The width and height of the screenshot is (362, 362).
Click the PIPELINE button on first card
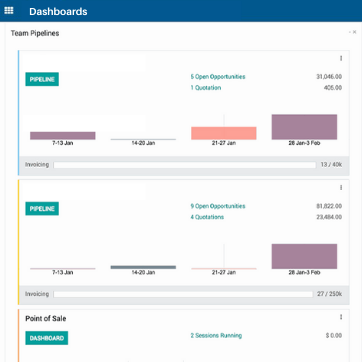pyautogui.click(x=42, y=79)
